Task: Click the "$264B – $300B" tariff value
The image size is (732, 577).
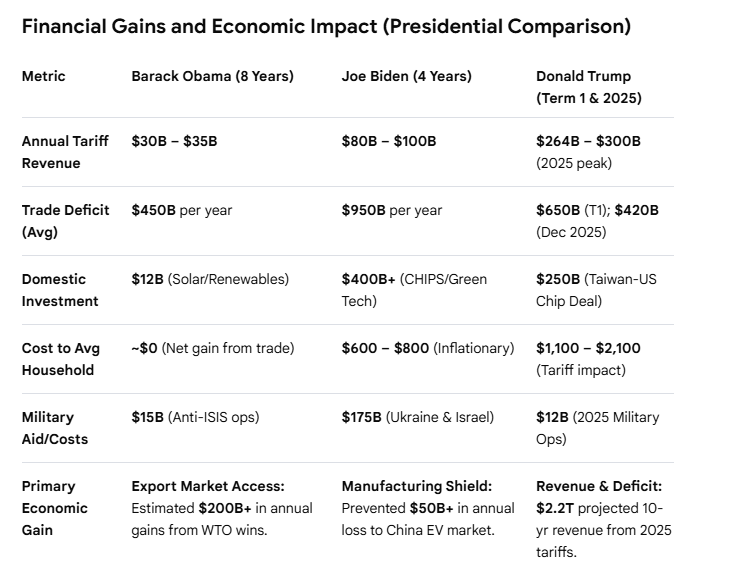Action: pyautogui.click(x=588, y=141)
